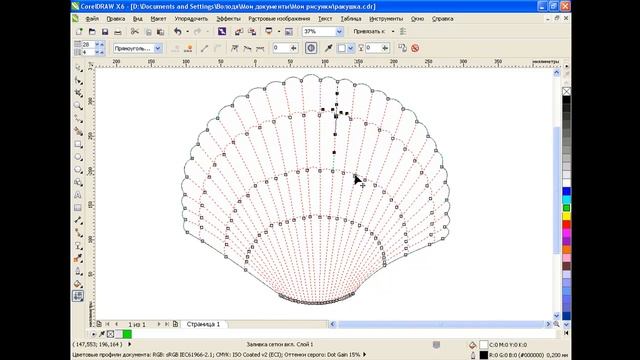The width and height of the screenshot is (640, 360).
Task: Click the Print icon
Action: click(118, 31)
